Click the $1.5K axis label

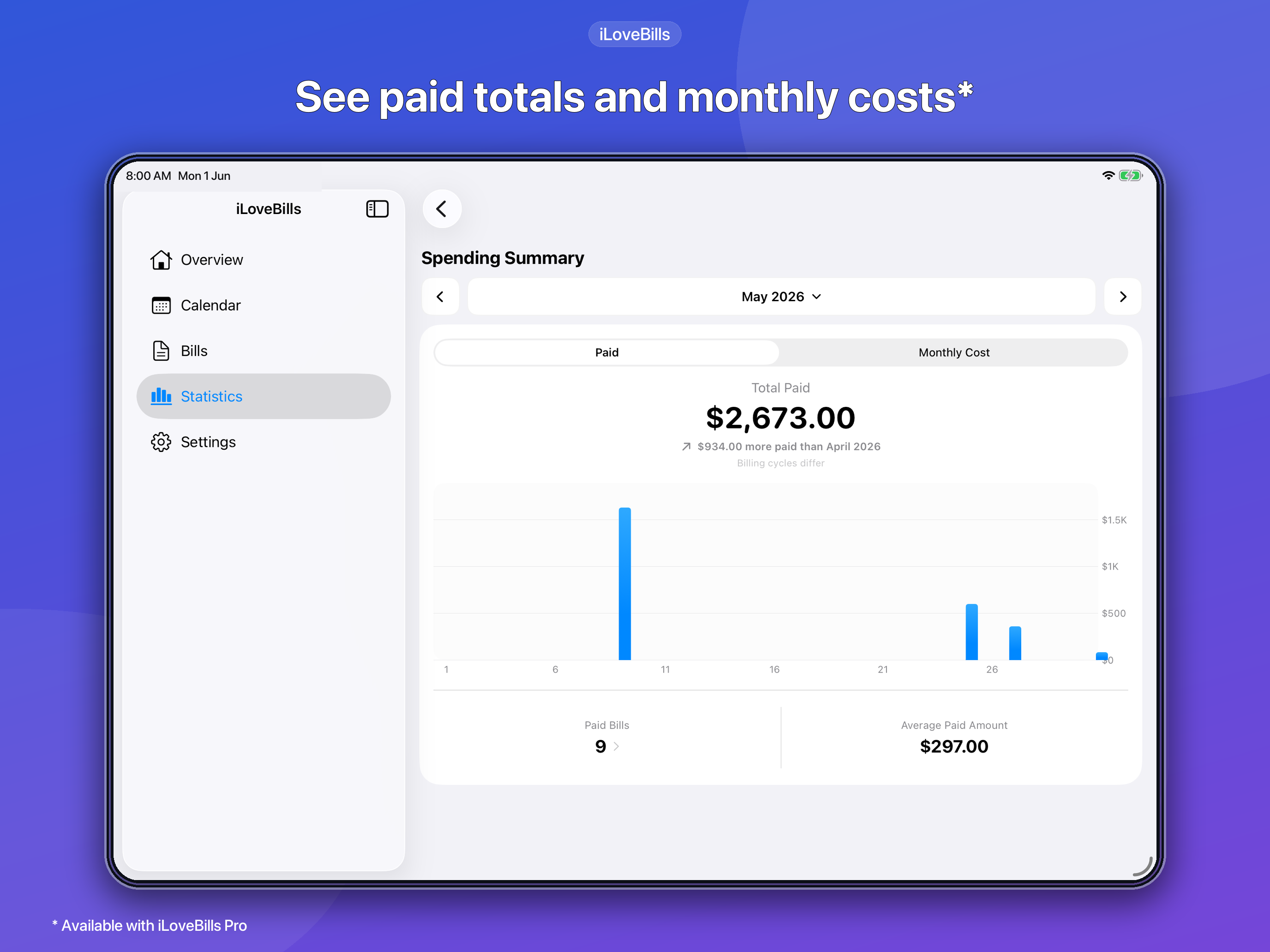tap(1114, 520)
